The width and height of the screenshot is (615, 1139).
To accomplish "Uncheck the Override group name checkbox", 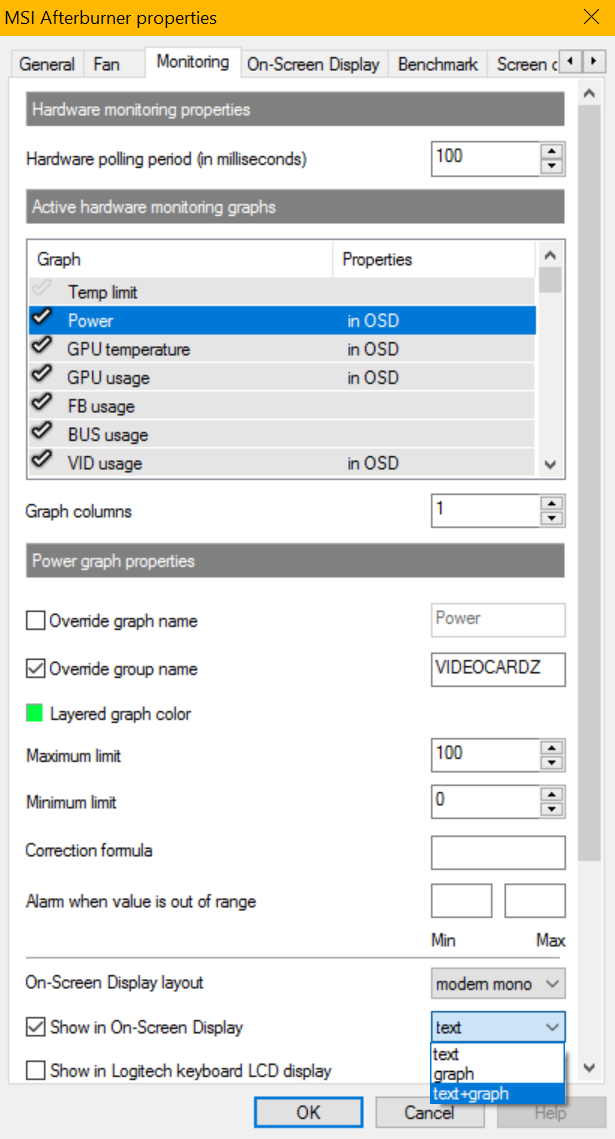I will click(36, 669).
